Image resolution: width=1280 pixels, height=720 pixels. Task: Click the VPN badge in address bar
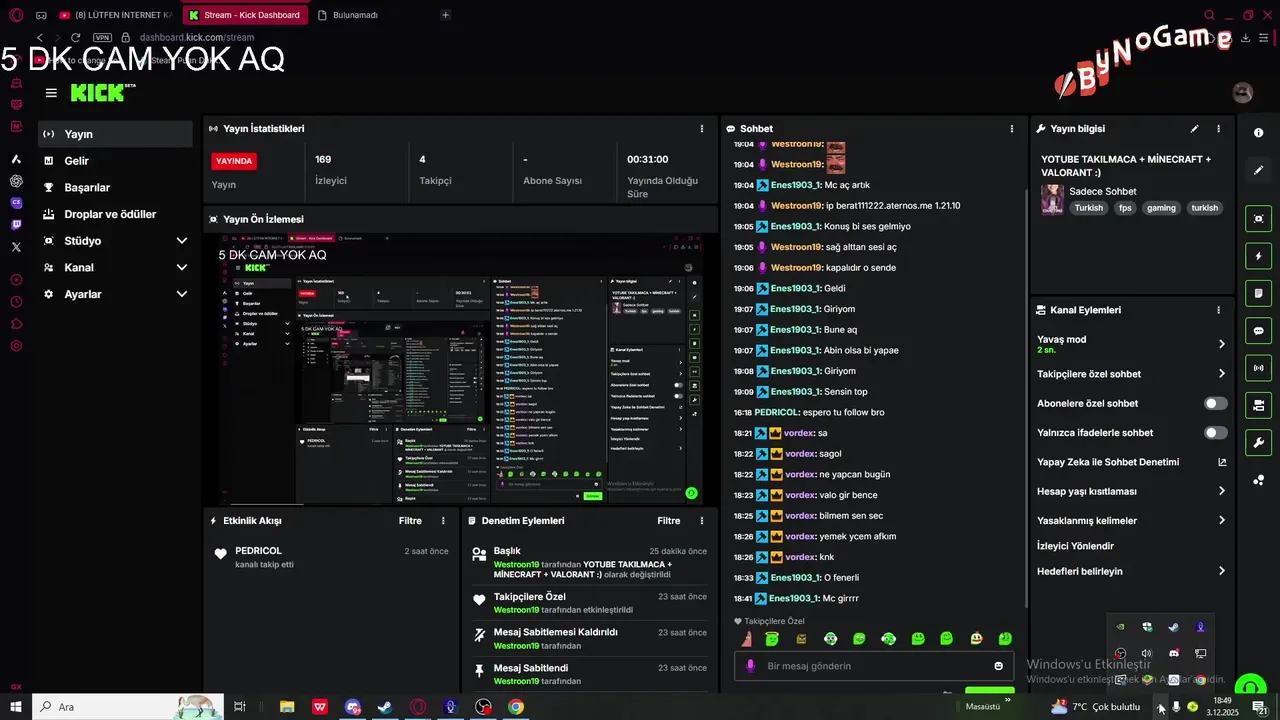102,38
